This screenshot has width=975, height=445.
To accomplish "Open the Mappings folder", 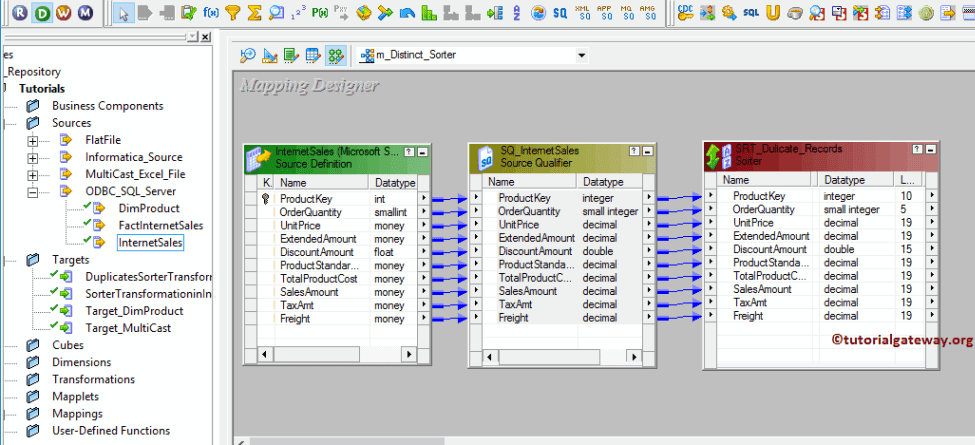I will click(x=77, y=413).
